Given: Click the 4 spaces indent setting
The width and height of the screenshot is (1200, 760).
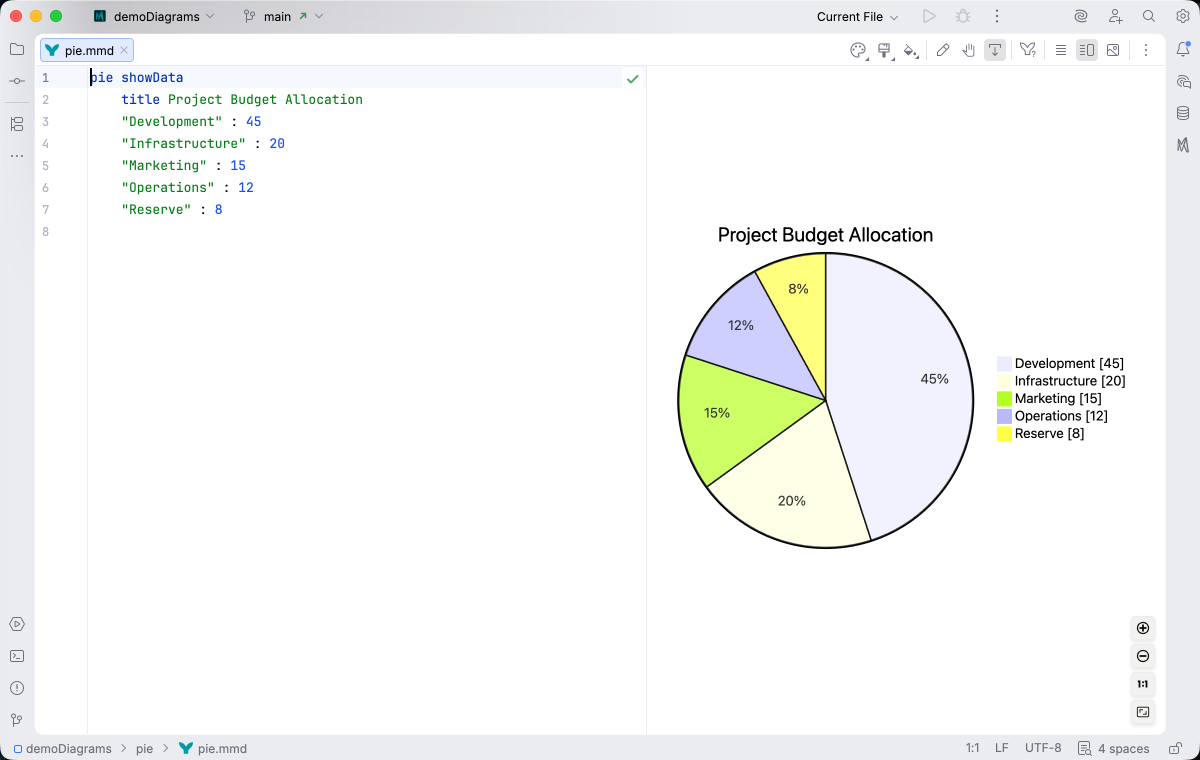Looking at the screenshot, I should tap(1114, 748).
